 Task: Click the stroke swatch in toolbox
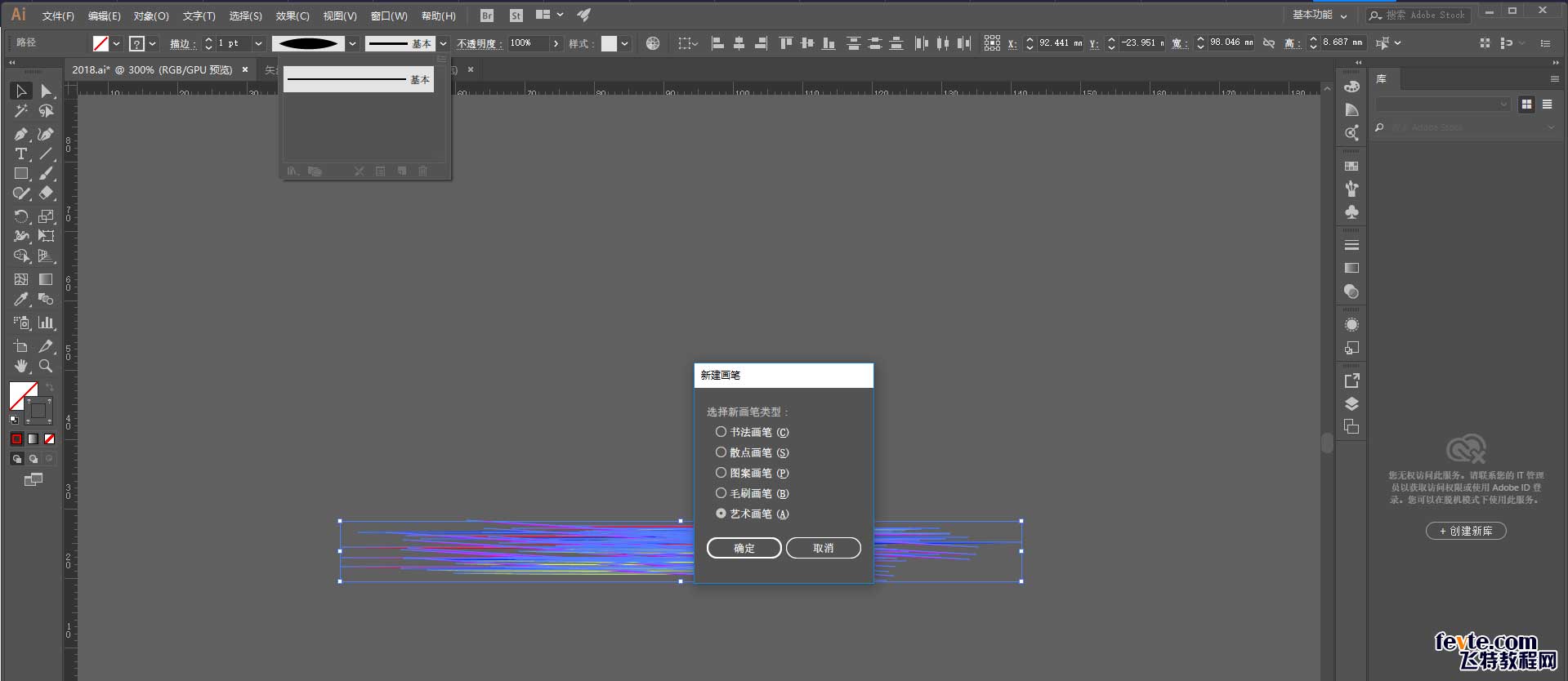click(38, 411)
